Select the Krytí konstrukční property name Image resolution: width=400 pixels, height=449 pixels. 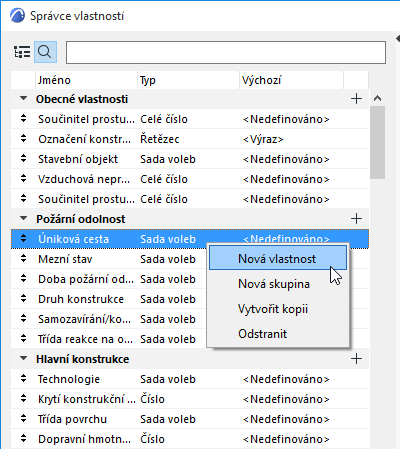[87, 399]
